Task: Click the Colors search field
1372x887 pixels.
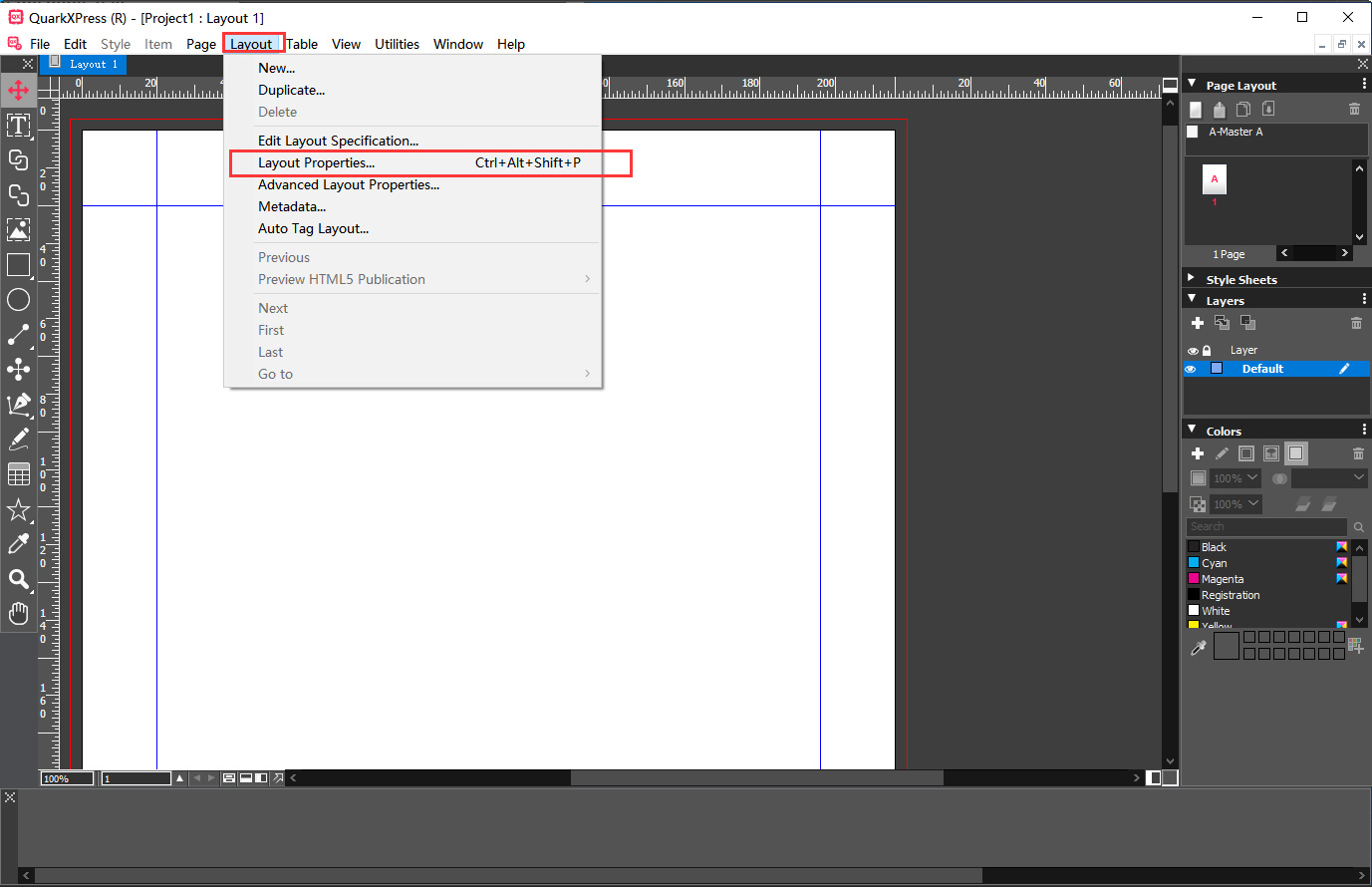Action: pyautogui.click(x=1266, y=526)
